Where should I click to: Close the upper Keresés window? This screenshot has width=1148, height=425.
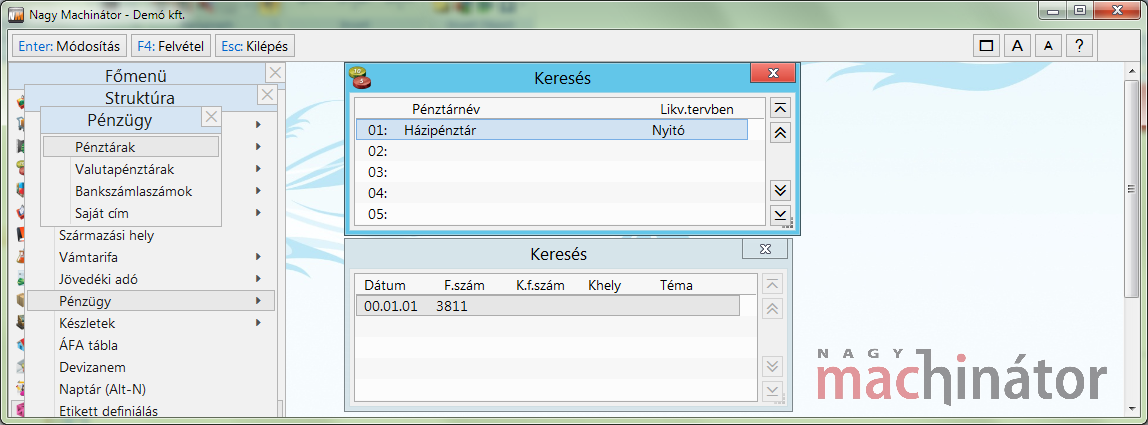point(773,73)
